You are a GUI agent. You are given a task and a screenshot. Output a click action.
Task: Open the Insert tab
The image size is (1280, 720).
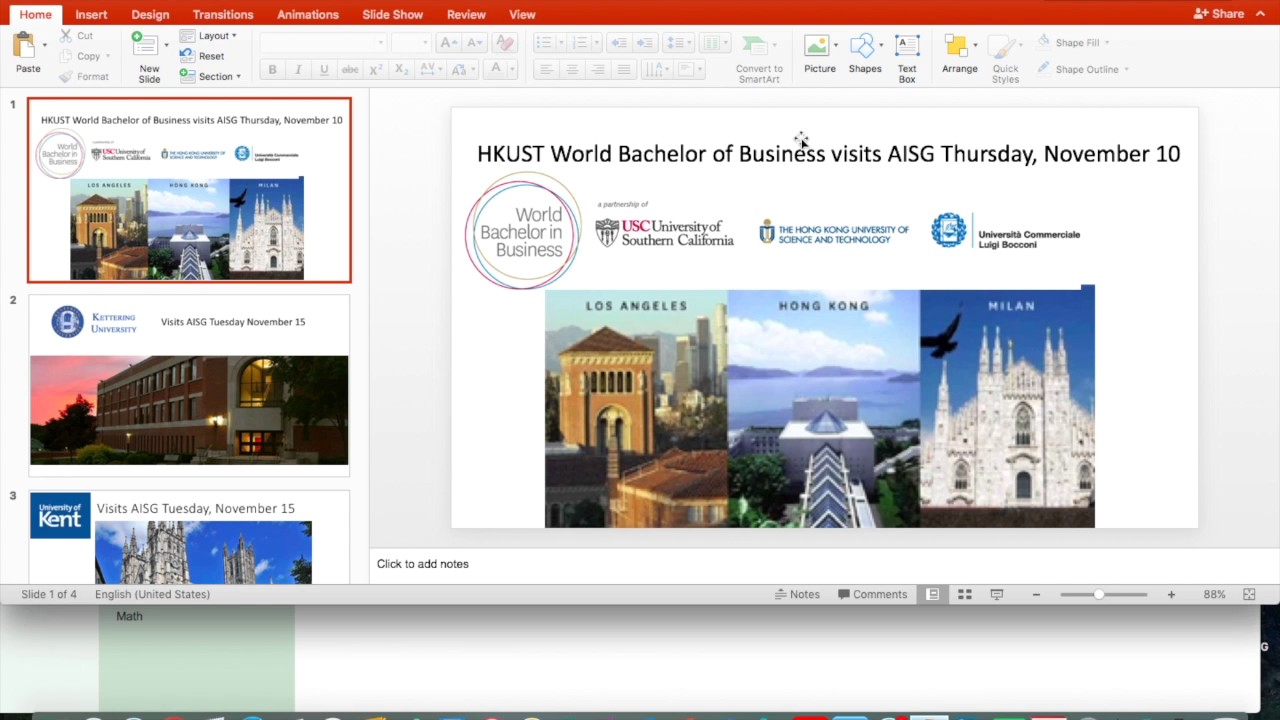click(91, 14)
